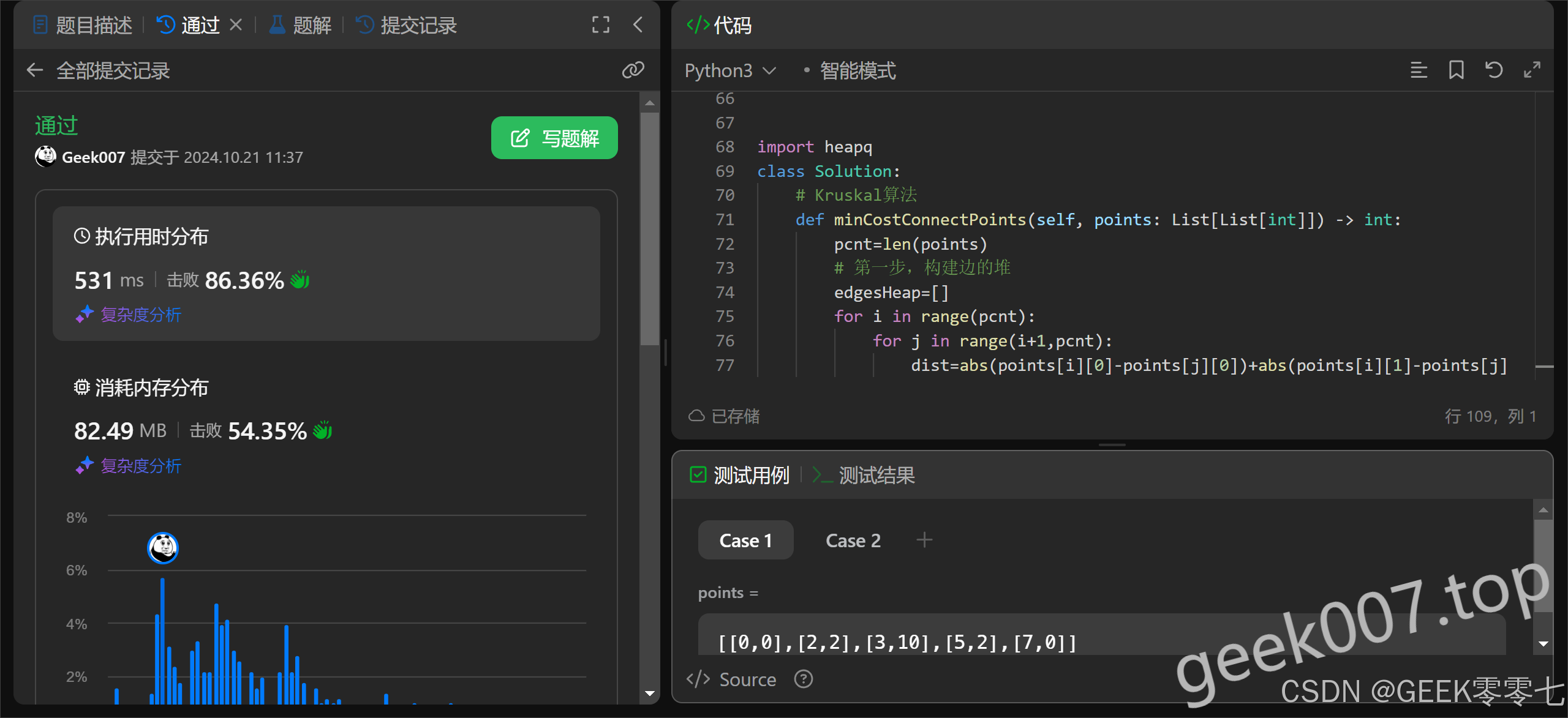Screen dimensions: 1568x718
Task: Click fullscreen brackets icon in left panel
Action: tap(600, 25)
